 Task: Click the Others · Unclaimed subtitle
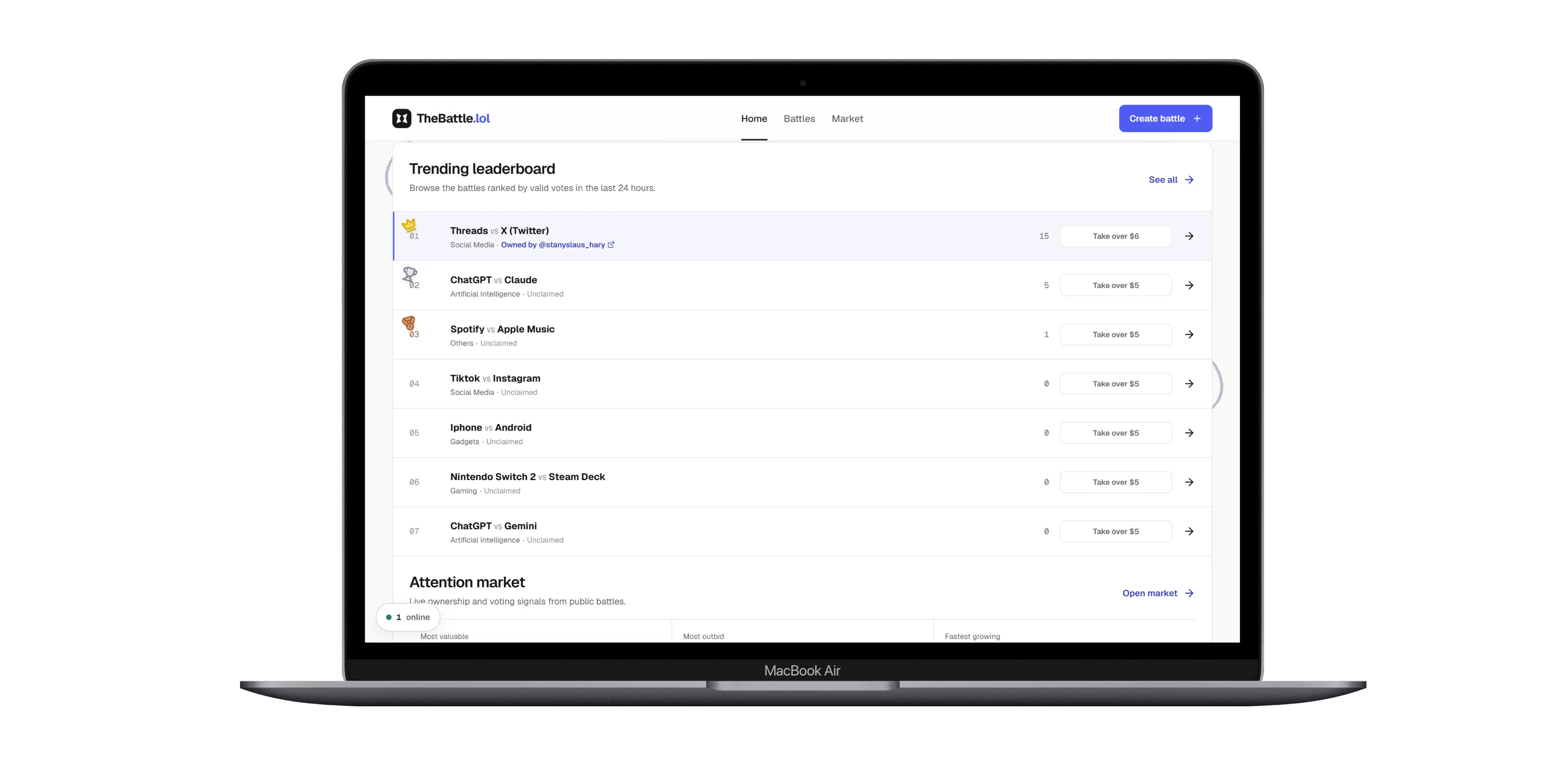[x=483, y=343]
